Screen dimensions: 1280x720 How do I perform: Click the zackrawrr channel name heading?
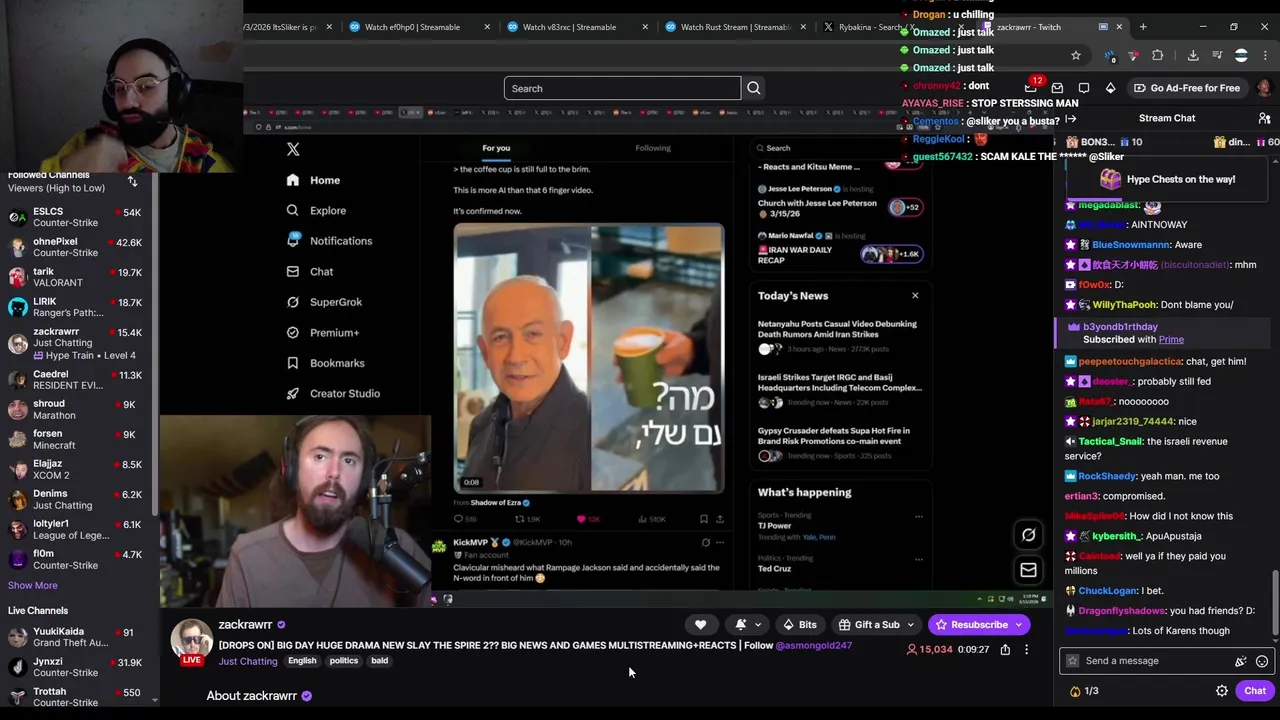click(x=245, y=625)
